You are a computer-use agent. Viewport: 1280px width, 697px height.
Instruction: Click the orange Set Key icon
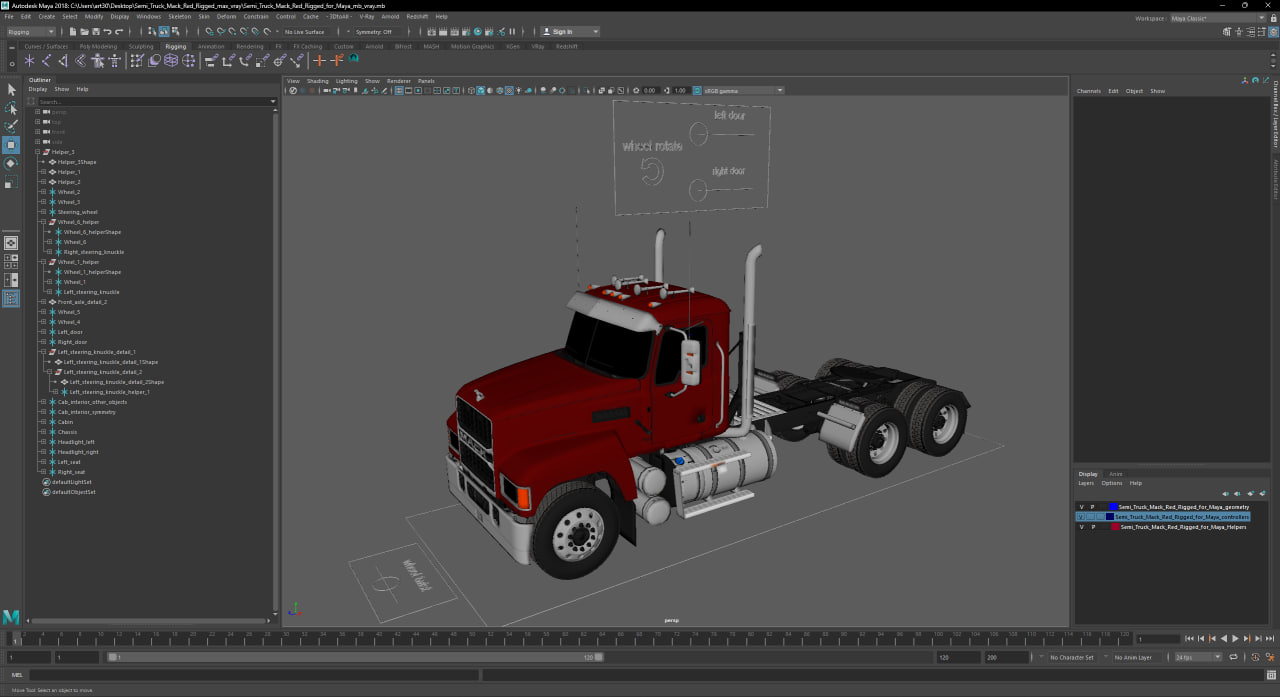click(319, 61)
